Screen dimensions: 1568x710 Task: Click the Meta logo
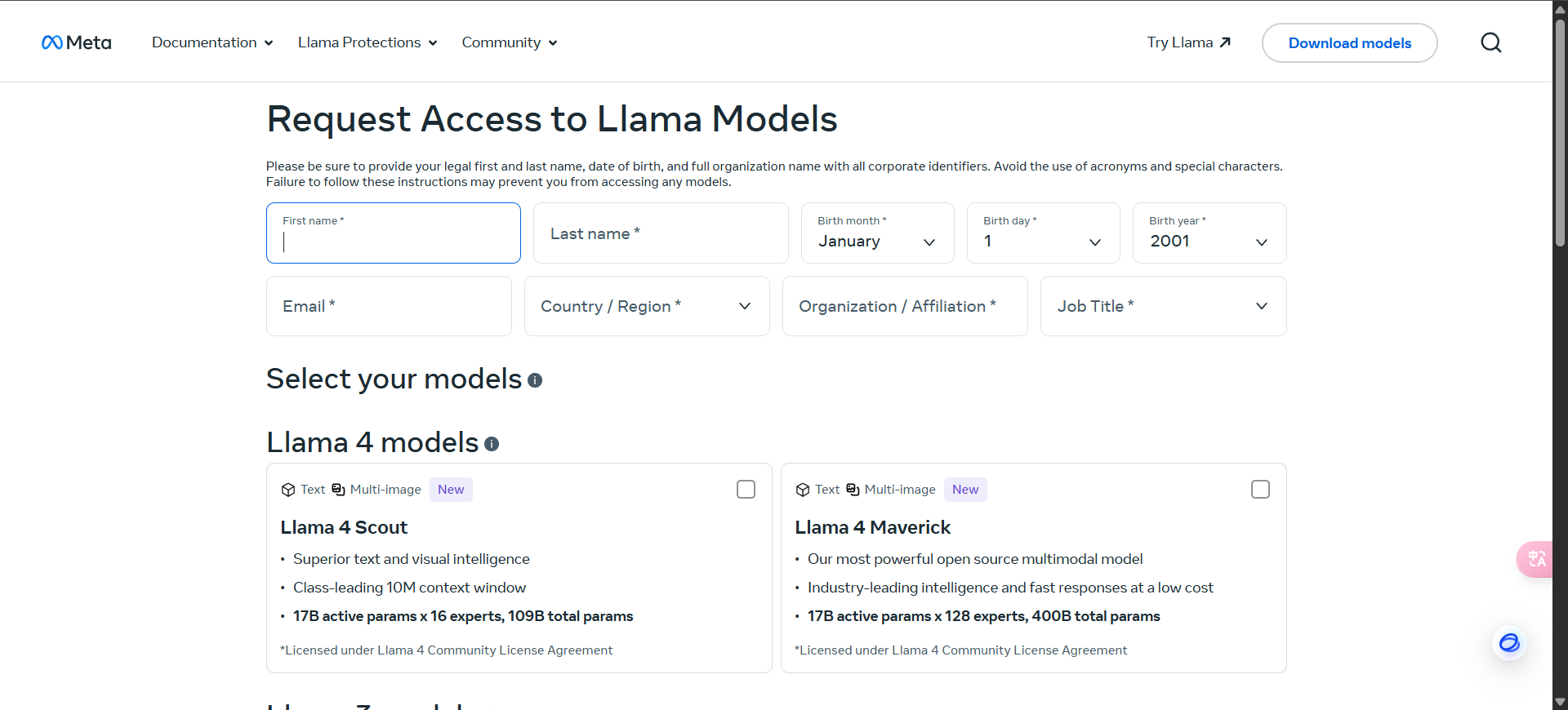(x=76, y=42)
